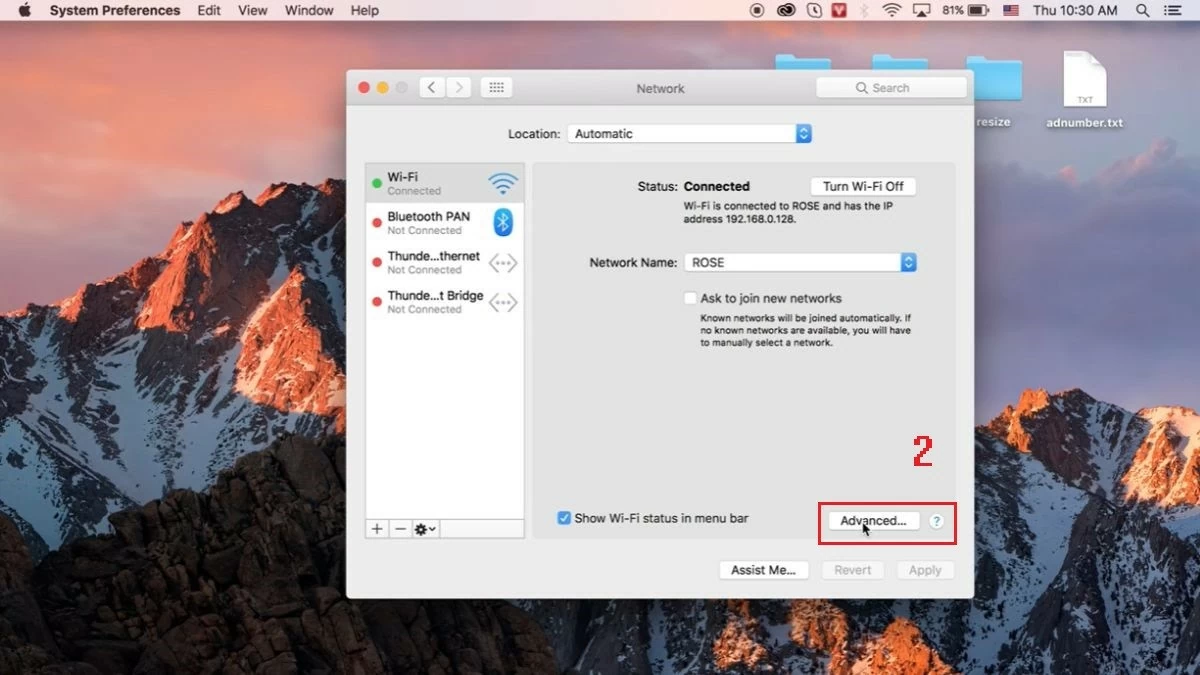The height and width of the screenshot is (675, 1200).
Task: Select the Thunderbolt Ethernet service
Action: (430, 262)
